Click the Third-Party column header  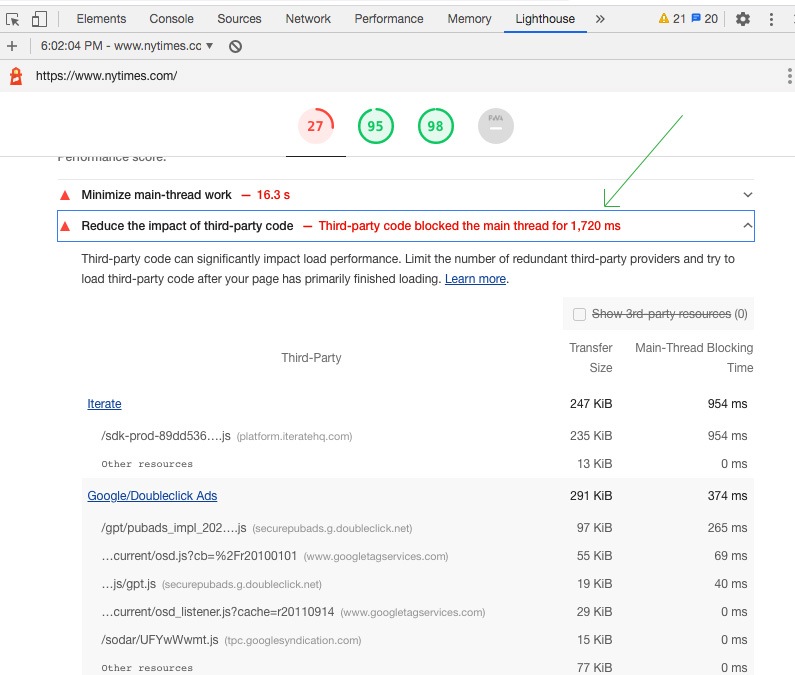(311, 358)
